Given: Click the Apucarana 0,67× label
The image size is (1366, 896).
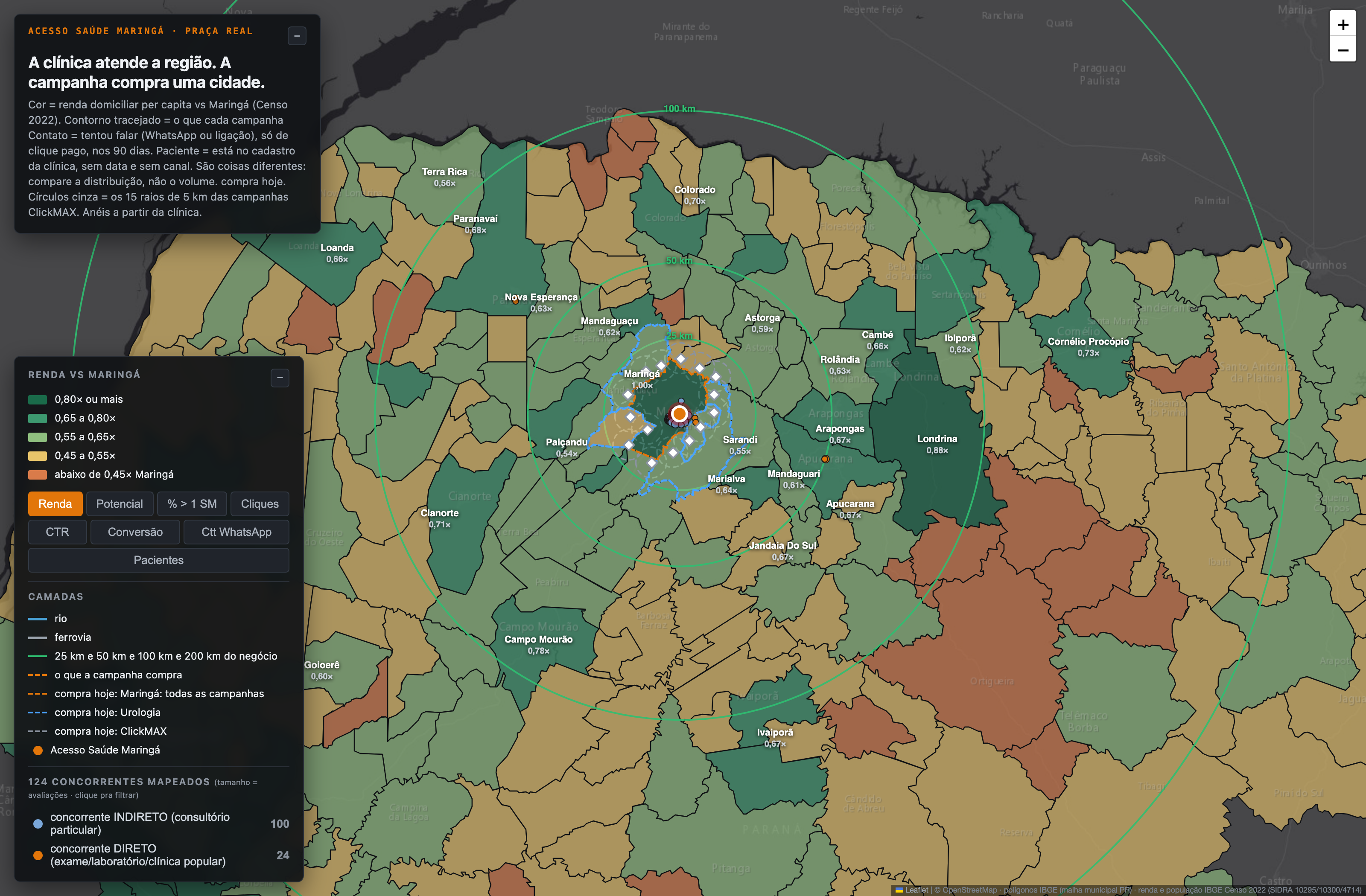Looking at the screenshot, I should pyautogui.click(x=850, y=509).
